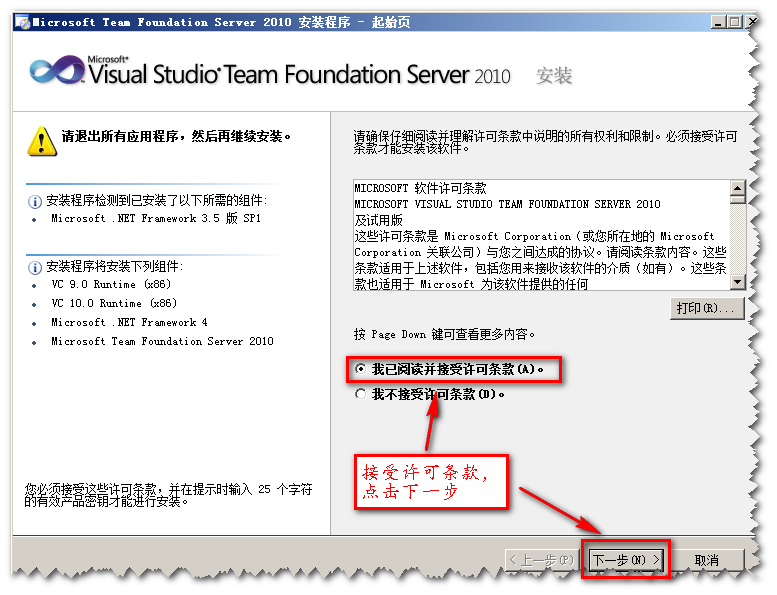Click the license line MICROSOFT 软件许可条款
Screen dimensions: 777x595
point(421,188)
